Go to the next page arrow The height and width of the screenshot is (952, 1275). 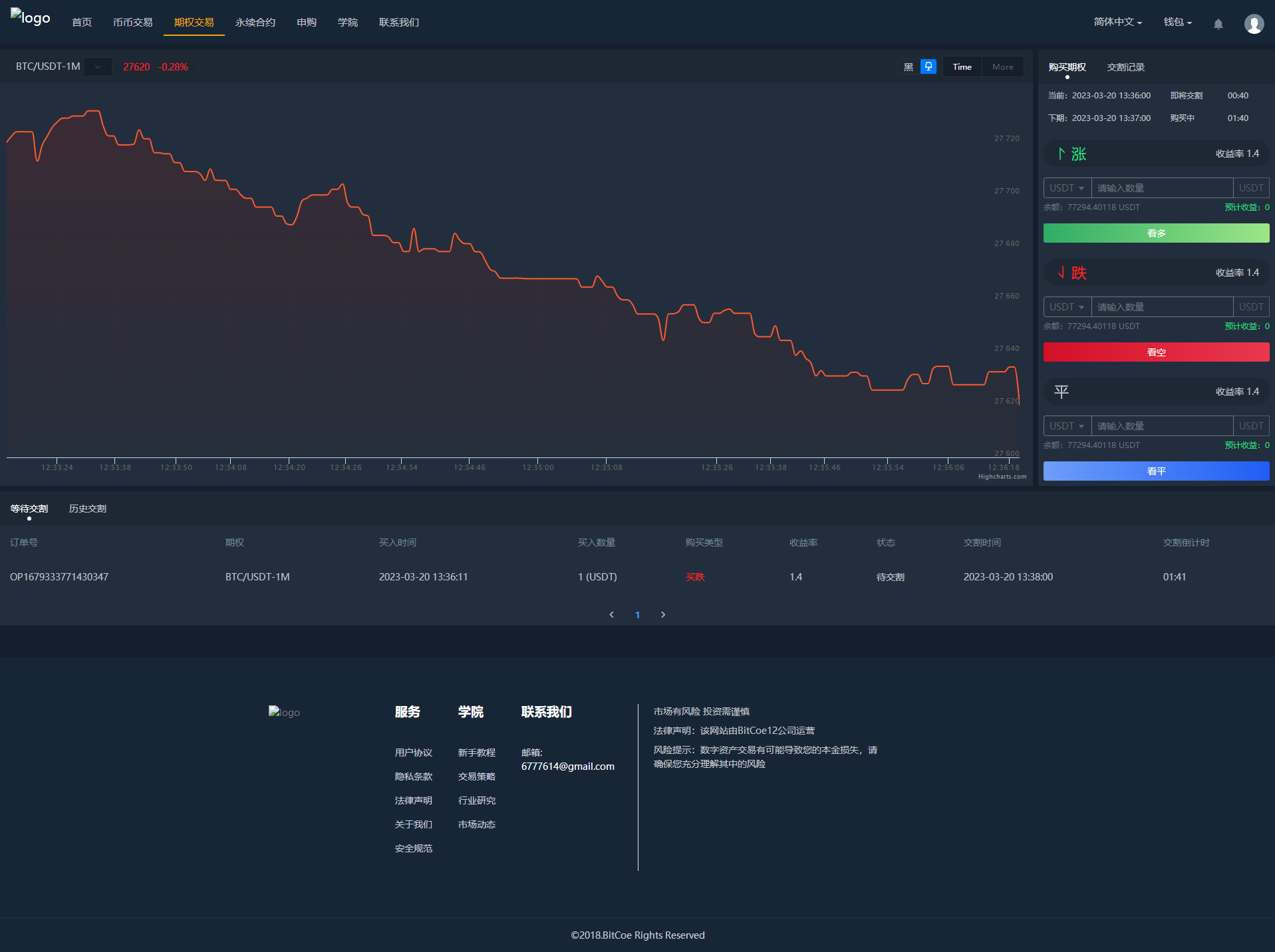[x=663, y=614]
